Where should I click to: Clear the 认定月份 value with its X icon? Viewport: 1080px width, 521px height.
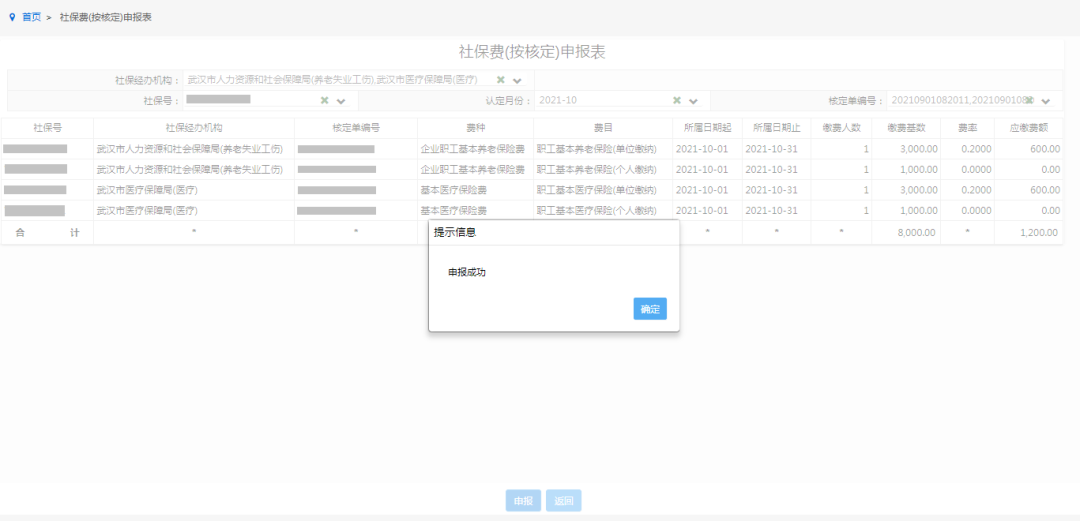(677, 101)
